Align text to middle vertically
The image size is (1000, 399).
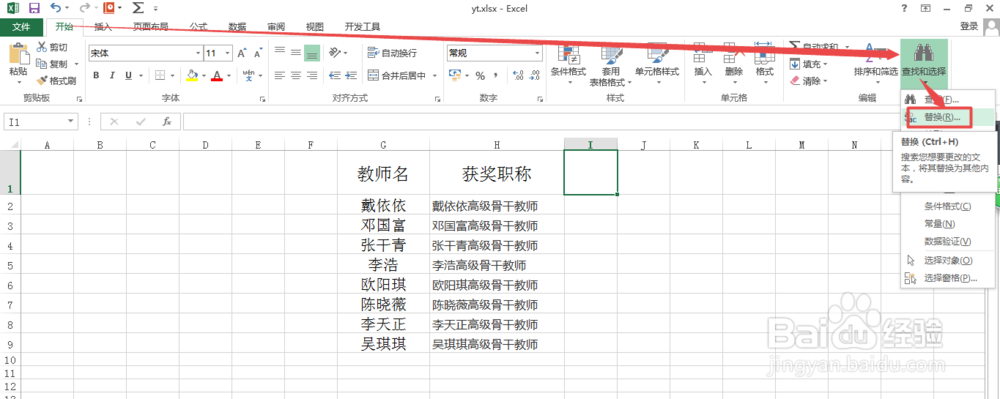[x=295, y=52]
